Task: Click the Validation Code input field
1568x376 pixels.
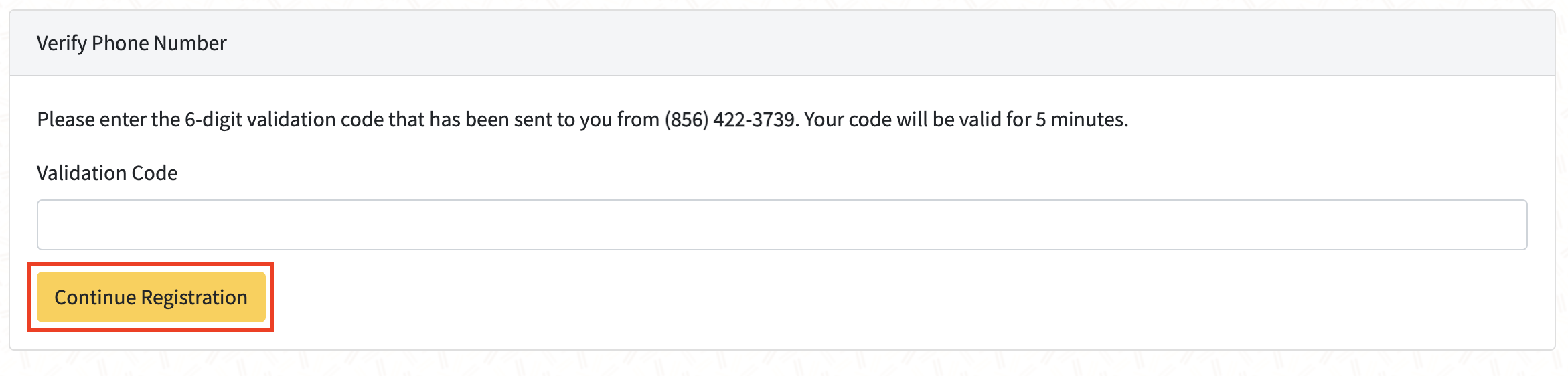Action: (x=781, y=225)
